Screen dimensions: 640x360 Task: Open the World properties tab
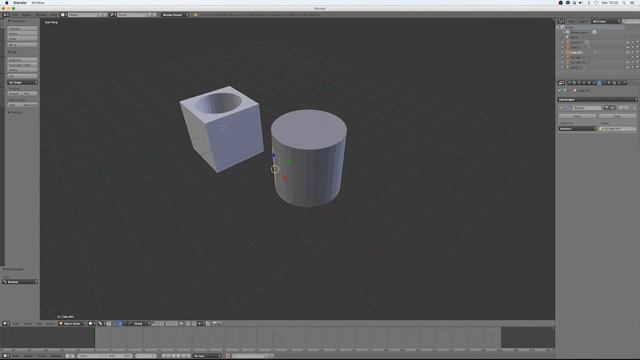coord(584,83)
